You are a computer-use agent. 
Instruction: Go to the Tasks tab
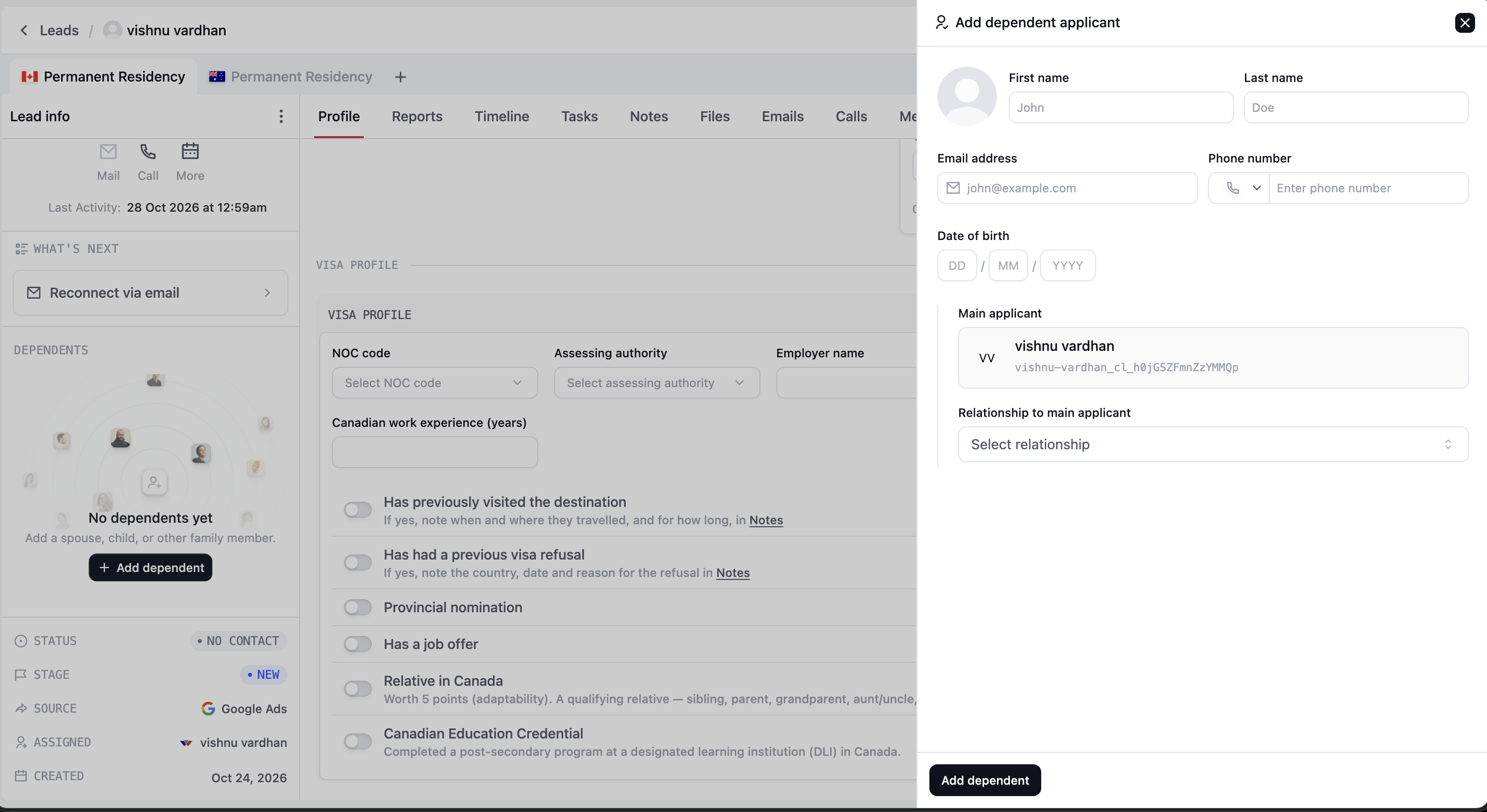579,117
